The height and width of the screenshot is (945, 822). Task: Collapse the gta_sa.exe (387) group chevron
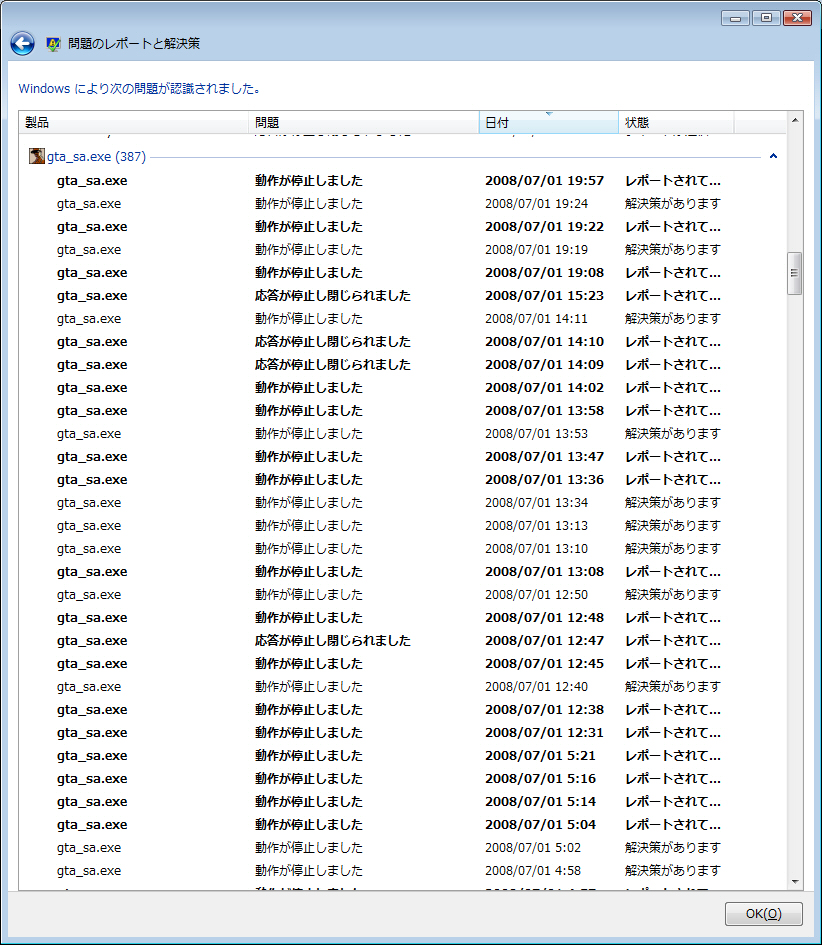773,157
